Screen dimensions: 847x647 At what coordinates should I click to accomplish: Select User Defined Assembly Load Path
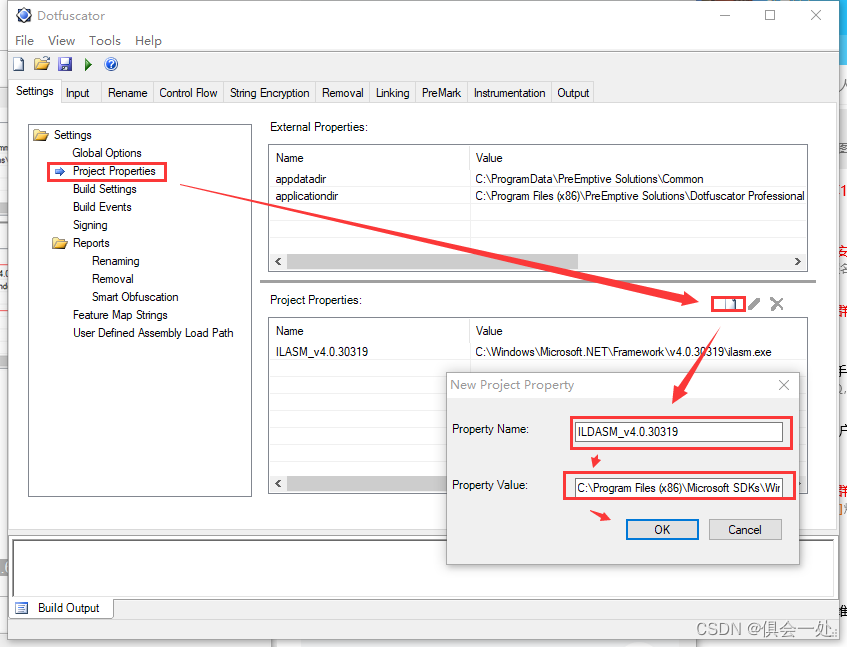pos(153,333)
